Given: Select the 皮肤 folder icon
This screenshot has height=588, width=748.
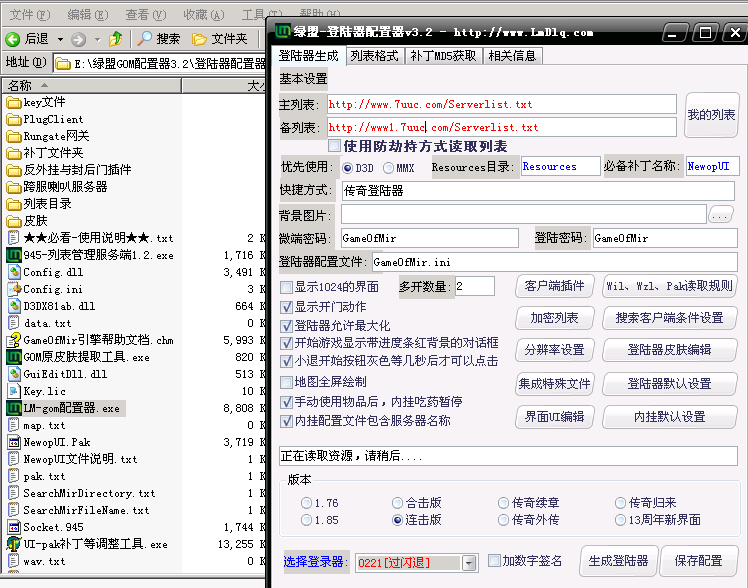Looking at the screenshot, I should click(x=14, y=221).
